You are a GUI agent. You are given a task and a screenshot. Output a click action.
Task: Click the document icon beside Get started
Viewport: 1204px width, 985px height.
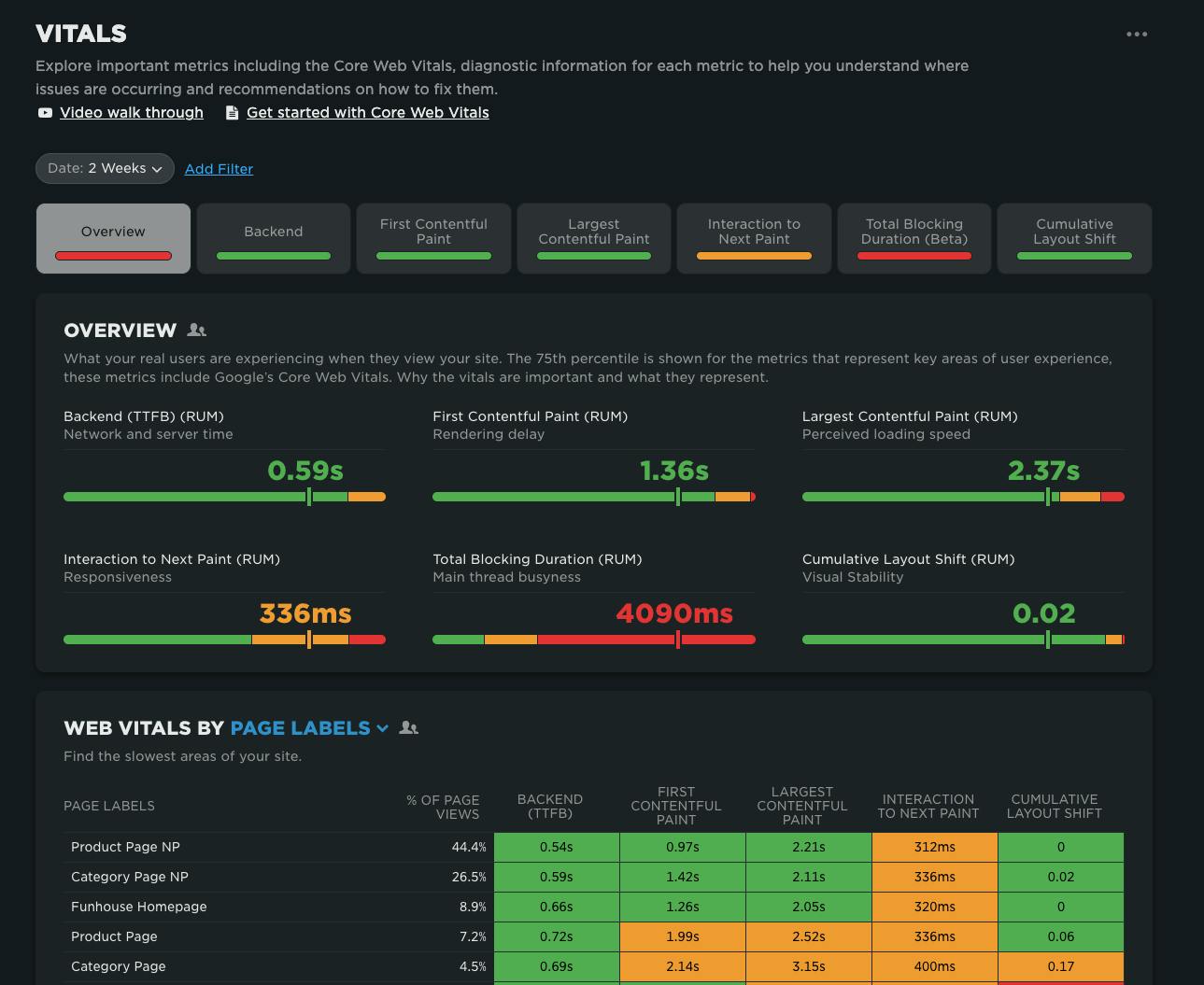[232, 113]
